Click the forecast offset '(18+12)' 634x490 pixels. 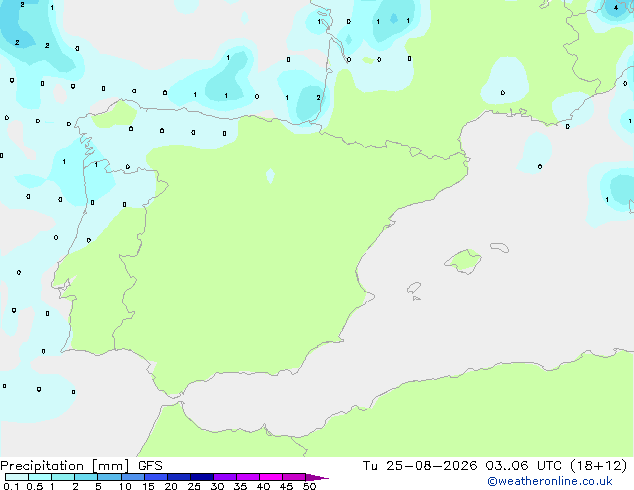599,466
